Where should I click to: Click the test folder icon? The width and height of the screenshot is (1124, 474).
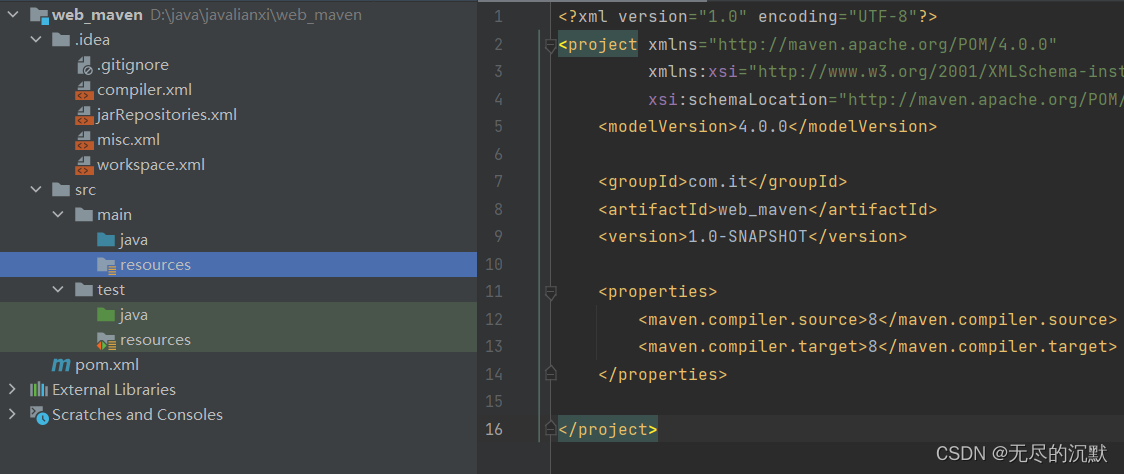point(84,290)
